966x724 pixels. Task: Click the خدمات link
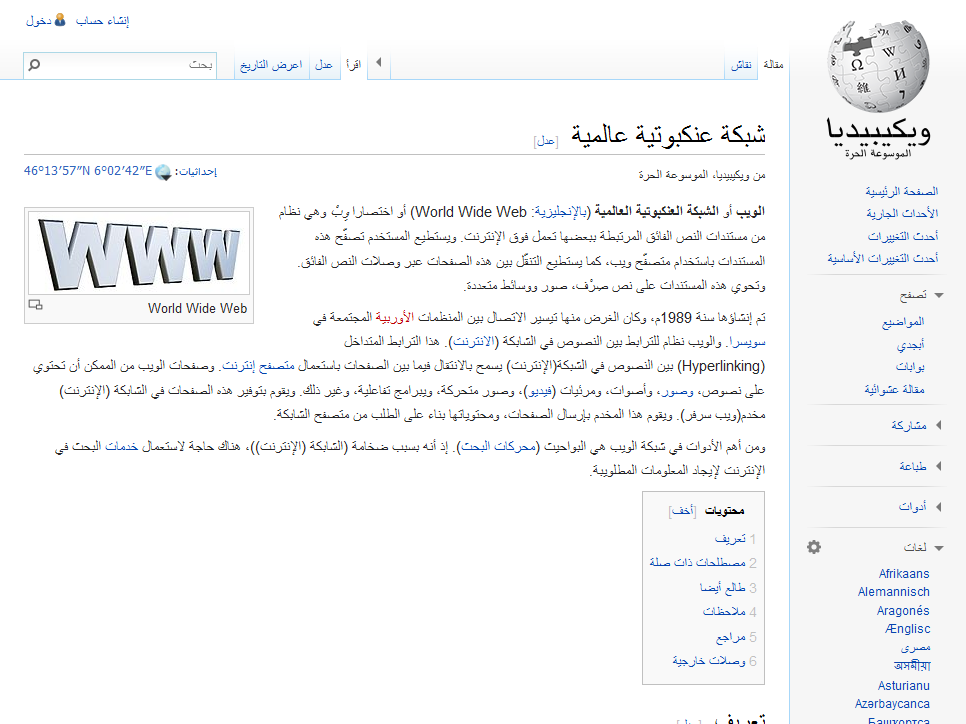[121, 447]
